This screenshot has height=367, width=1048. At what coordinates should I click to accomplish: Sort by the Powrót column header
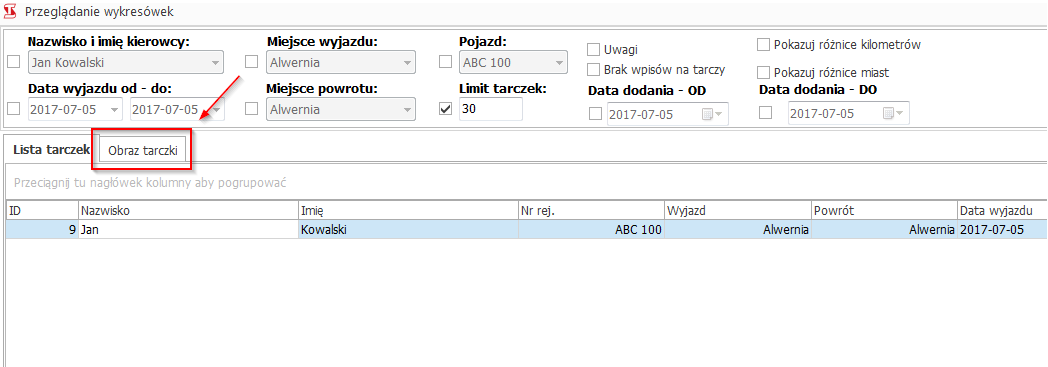[884, 211]
